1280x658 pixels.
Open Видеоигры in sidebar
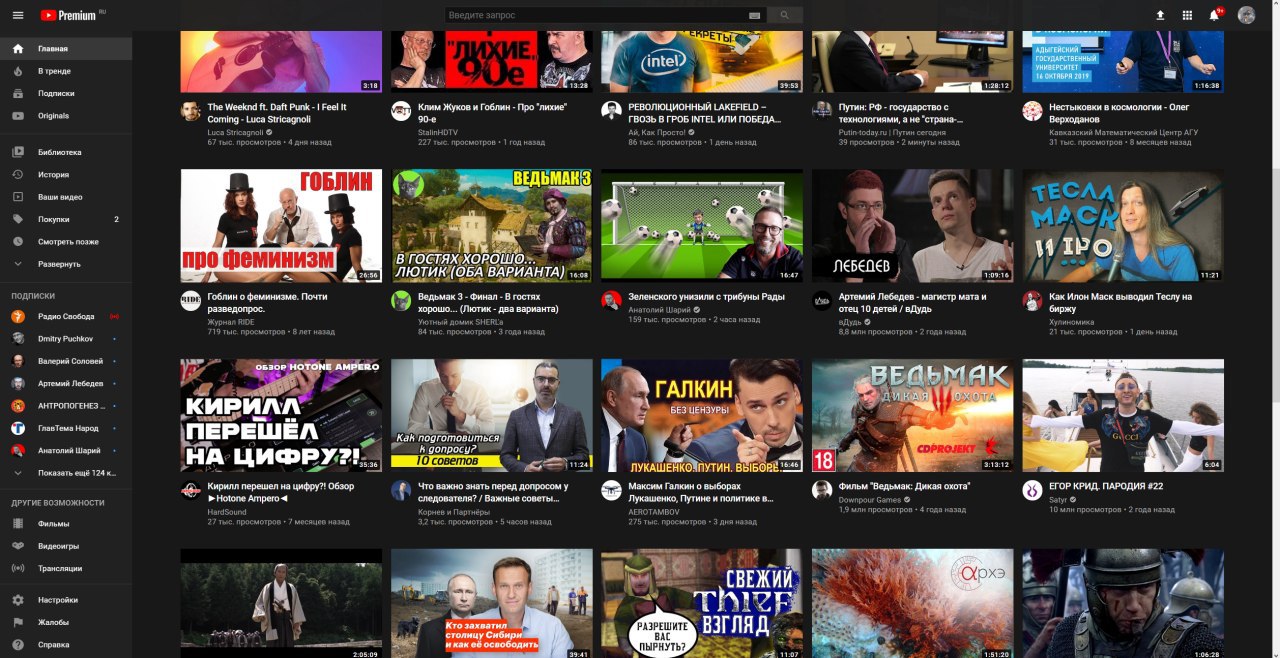[66, 546]
